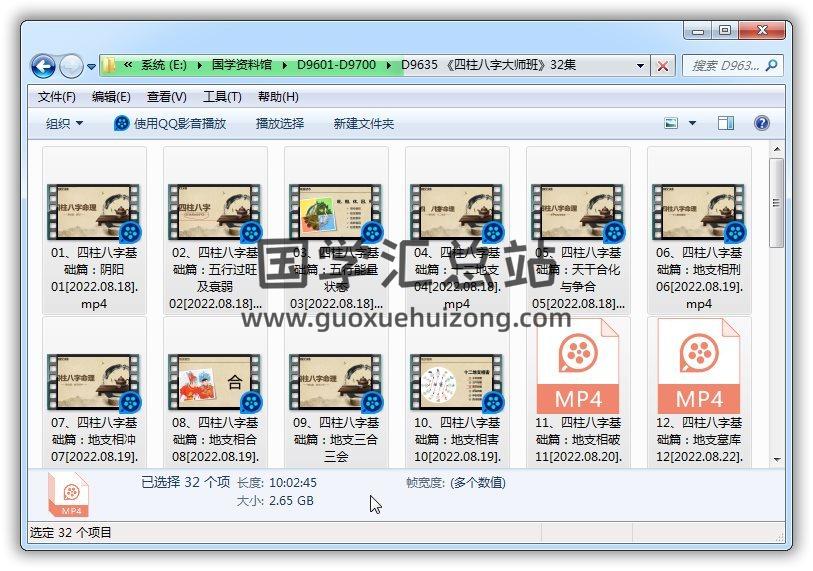The height and width of the screenshot is (571, 813).
Task: Select the MP4 icon of file 11 地支相破
Action: (x=578, y=366)
